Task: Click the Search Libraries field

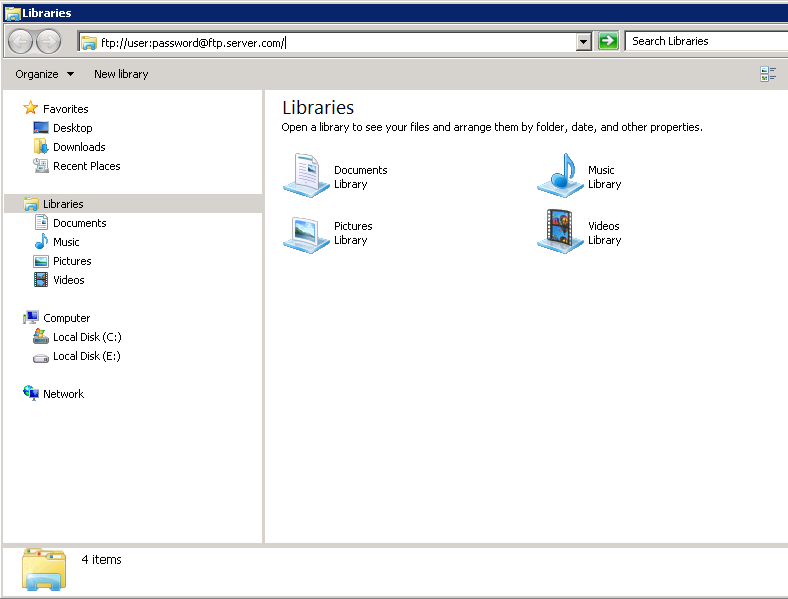Action: [706, 41]
